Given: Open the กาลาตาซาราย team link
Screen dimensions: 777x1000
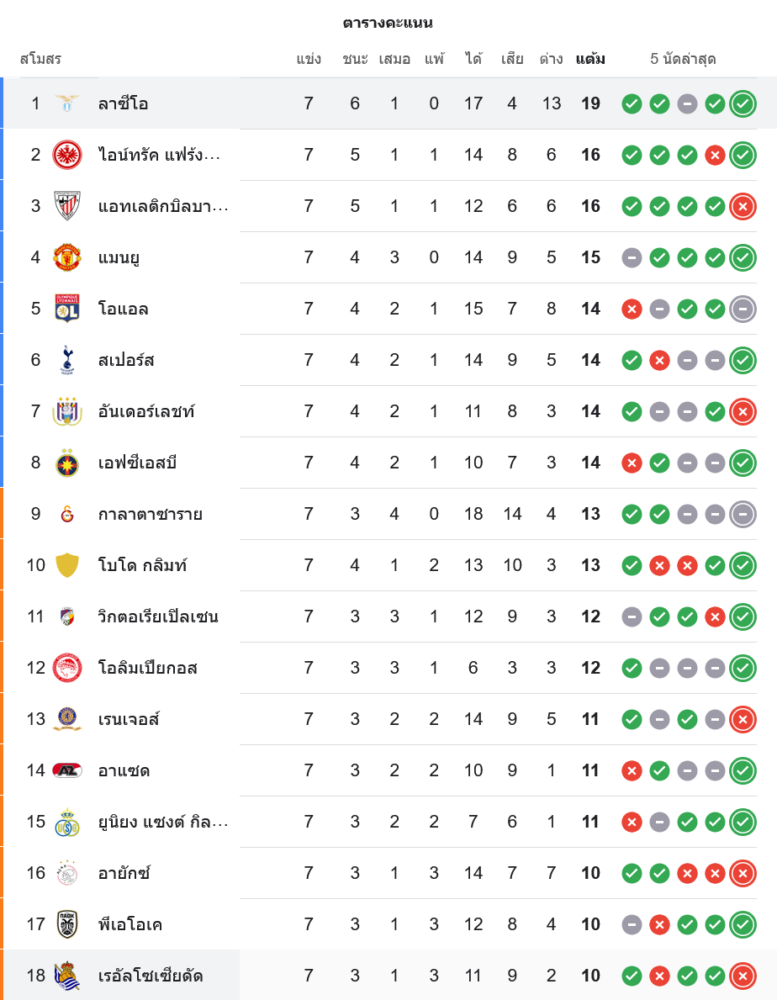Looking at the screenshot, I should pyautogui.click(x=150, y=514).
